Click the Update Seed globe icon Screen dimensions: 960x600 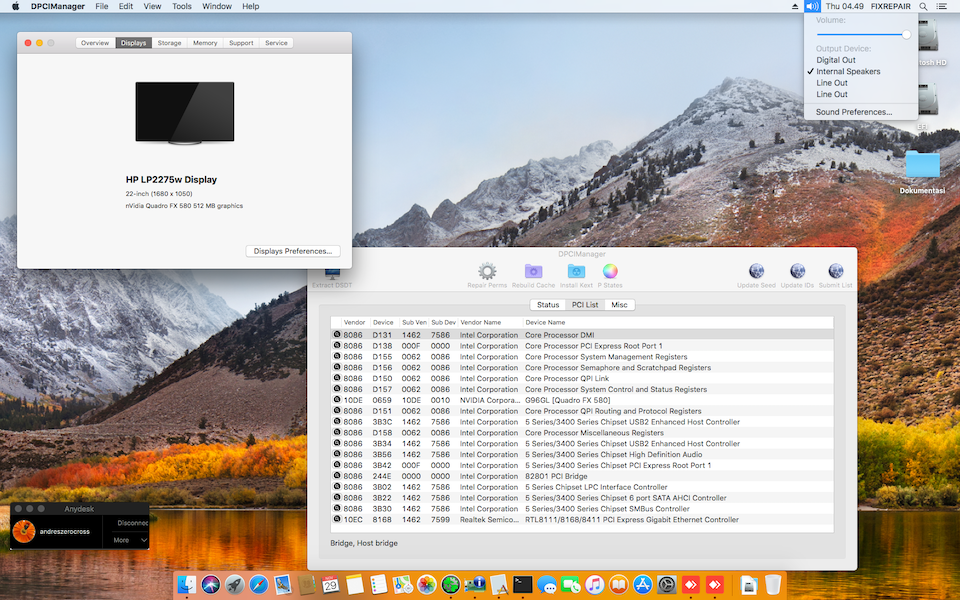tap(756, 272)
